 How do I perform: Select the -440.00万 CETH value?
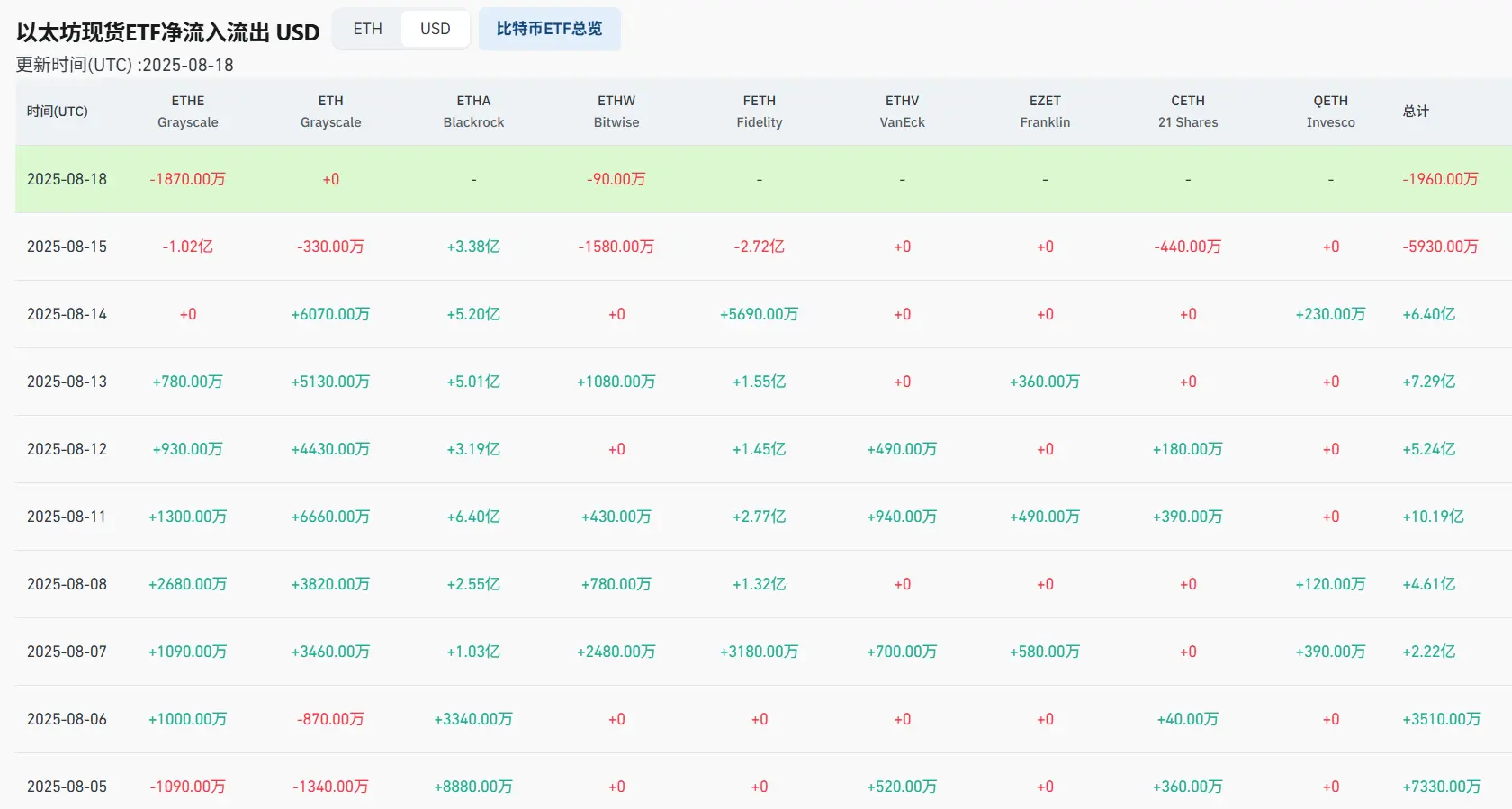tap(1188, 247)
